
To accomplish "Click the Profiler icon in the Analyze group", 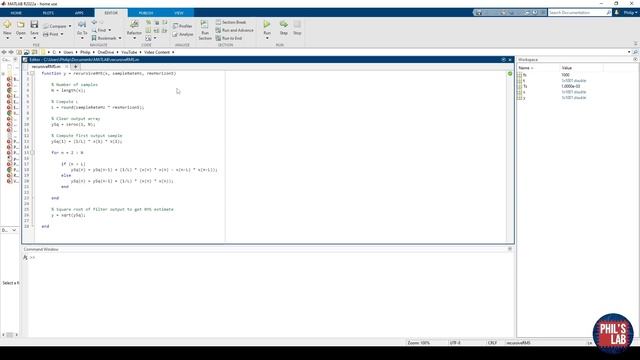I will (175, 26).
